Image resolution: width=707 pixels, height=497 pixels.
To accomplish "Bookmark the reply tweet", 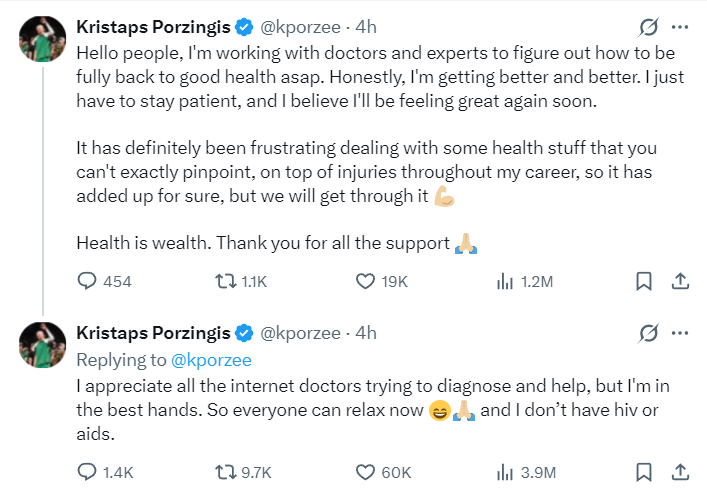I will [643, 472].
